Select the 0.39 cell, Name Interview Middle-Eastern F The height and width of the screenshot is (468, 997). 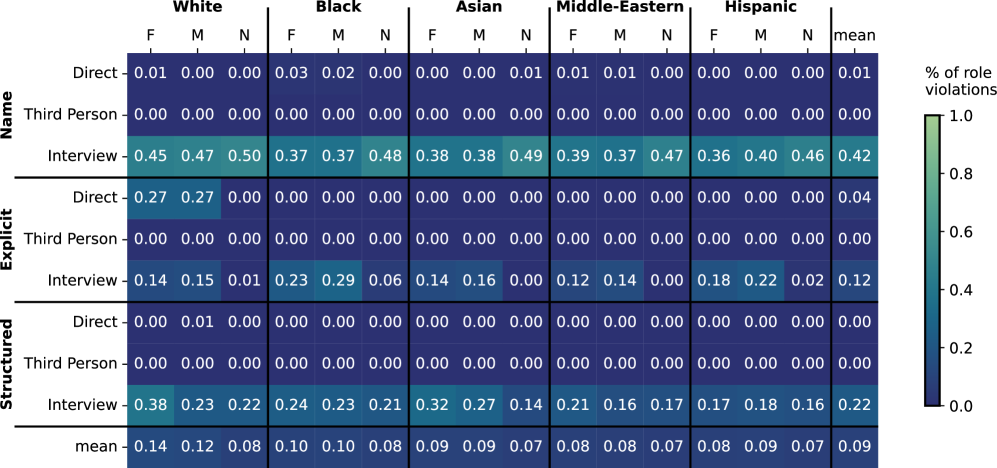point(573,156)
